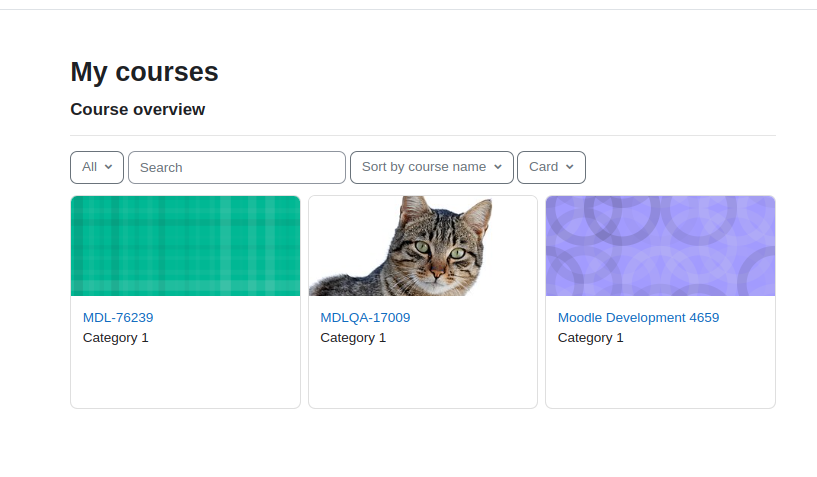
Task: Open the Card display dropdown
Action: click(551, 167)
